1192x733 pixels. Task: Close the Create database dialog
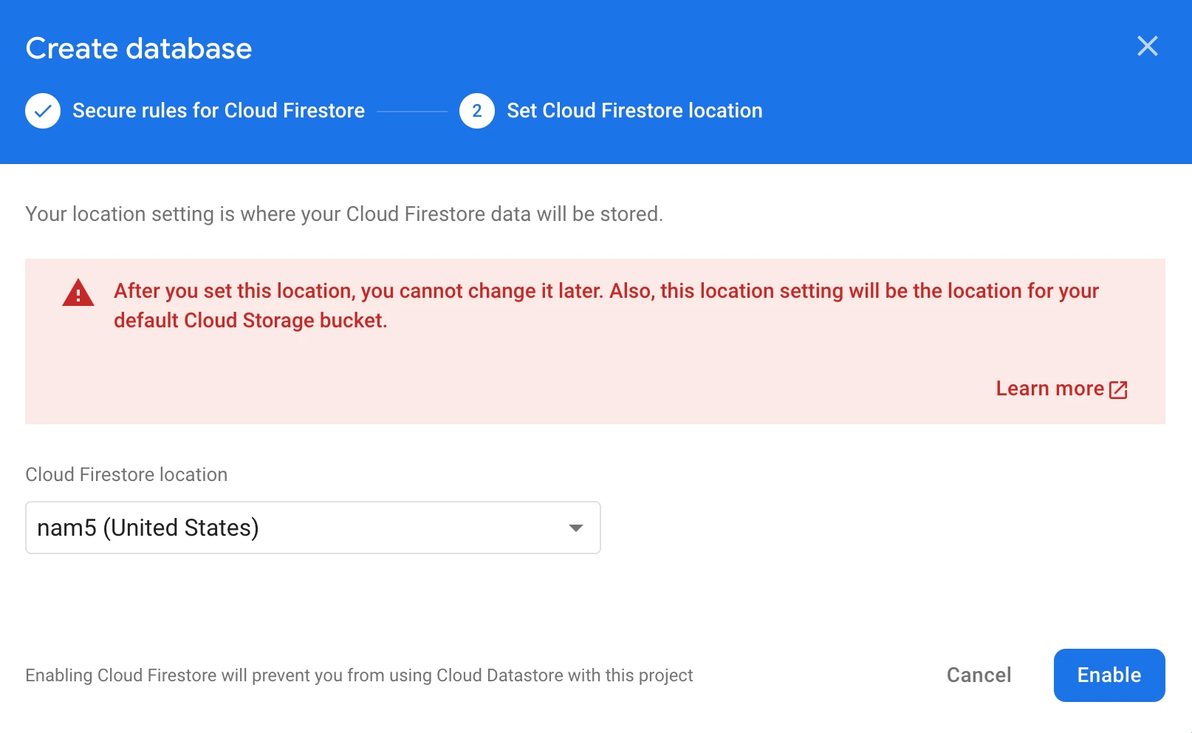pos(1147,46)
